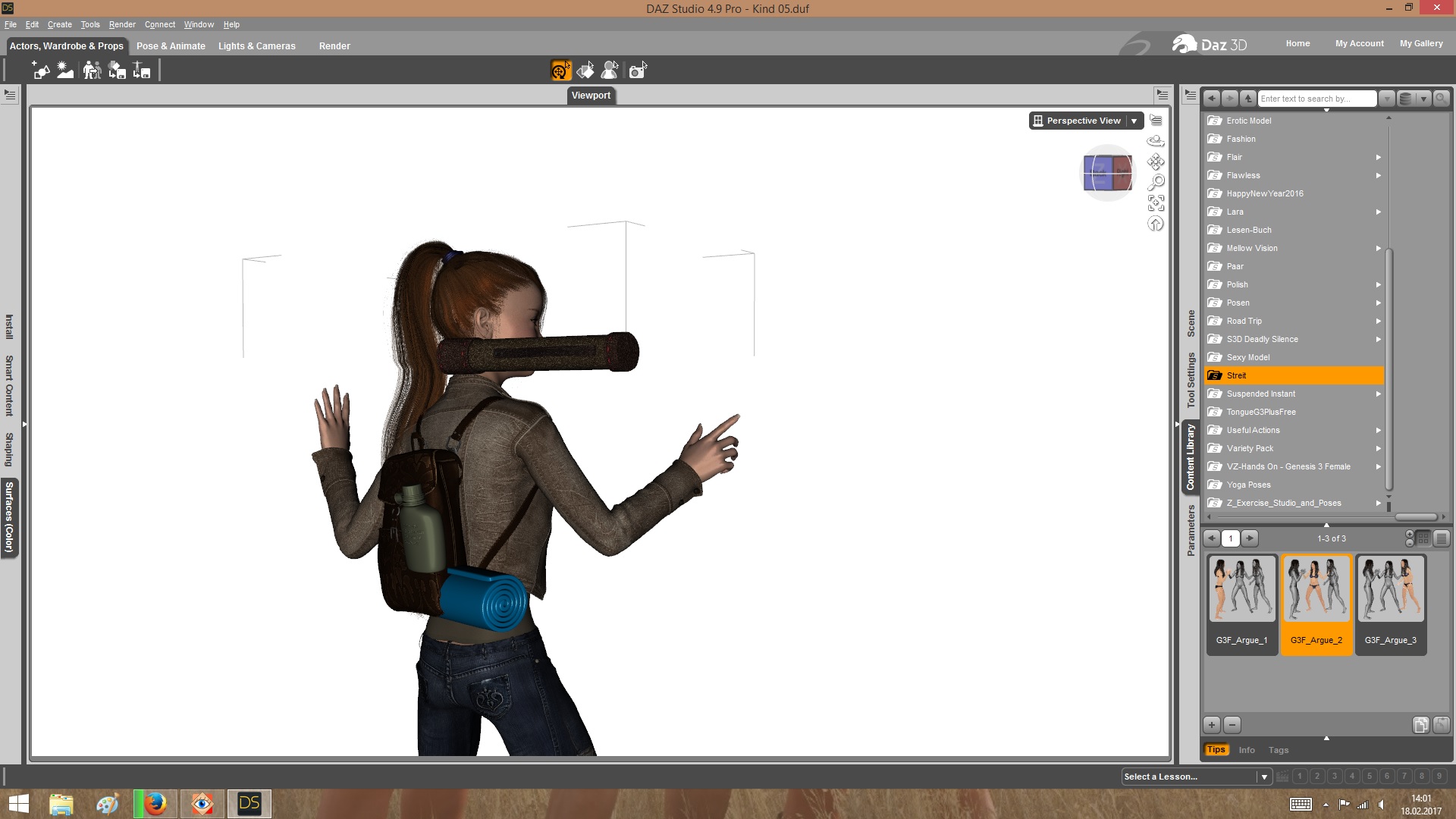Open the Render menu in menu bar
Viewport: 1456px width, 819px height.
(x=121, y=24)
